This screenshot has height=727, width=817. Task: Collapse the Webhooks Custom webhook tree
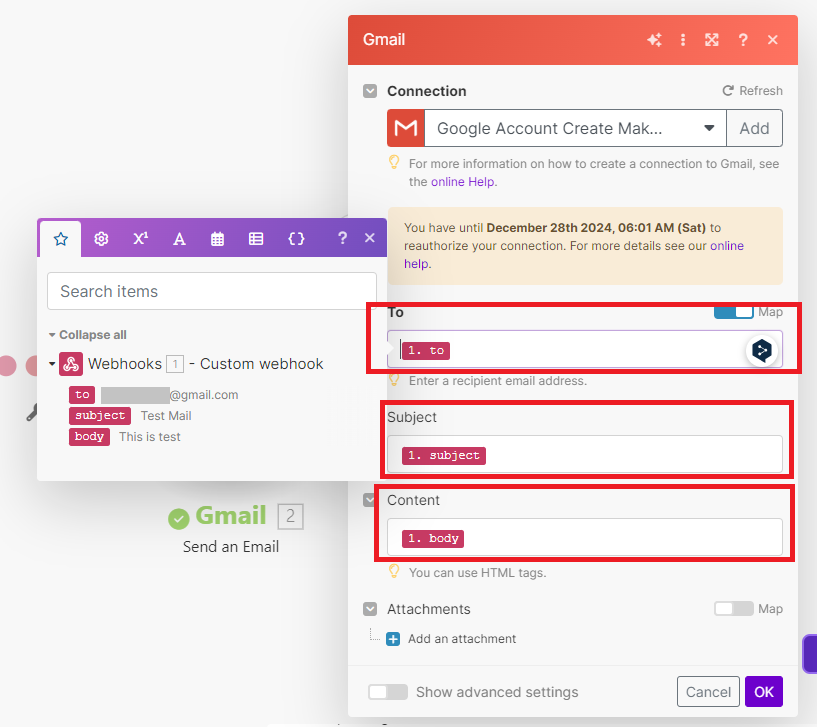pyautogui.click(x=52, y=364)
